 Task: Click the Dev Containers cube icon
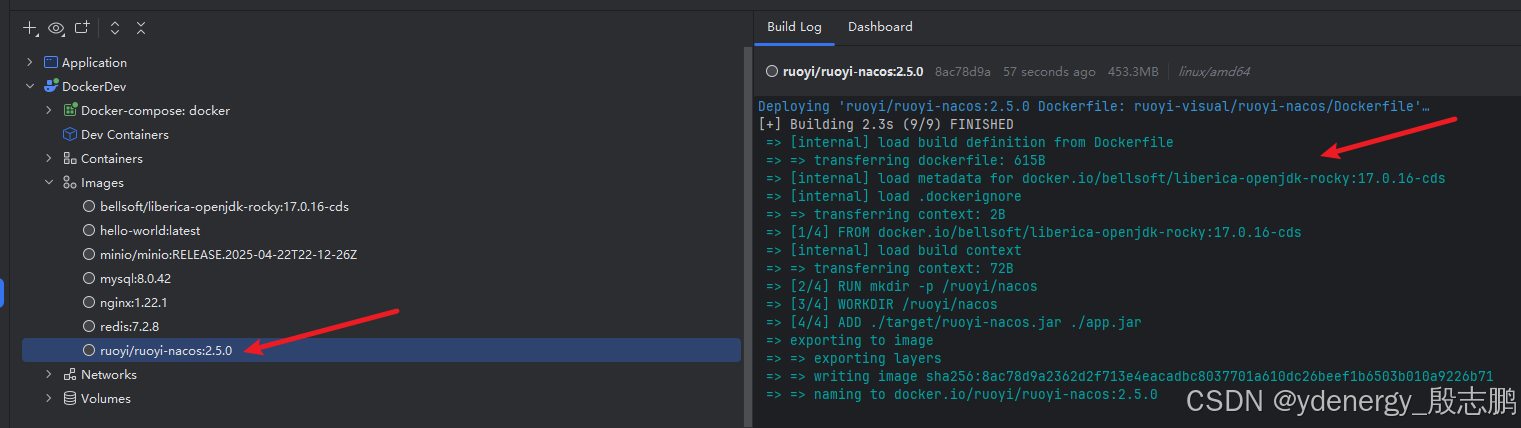pyautogui.click(x=70, y=134)
